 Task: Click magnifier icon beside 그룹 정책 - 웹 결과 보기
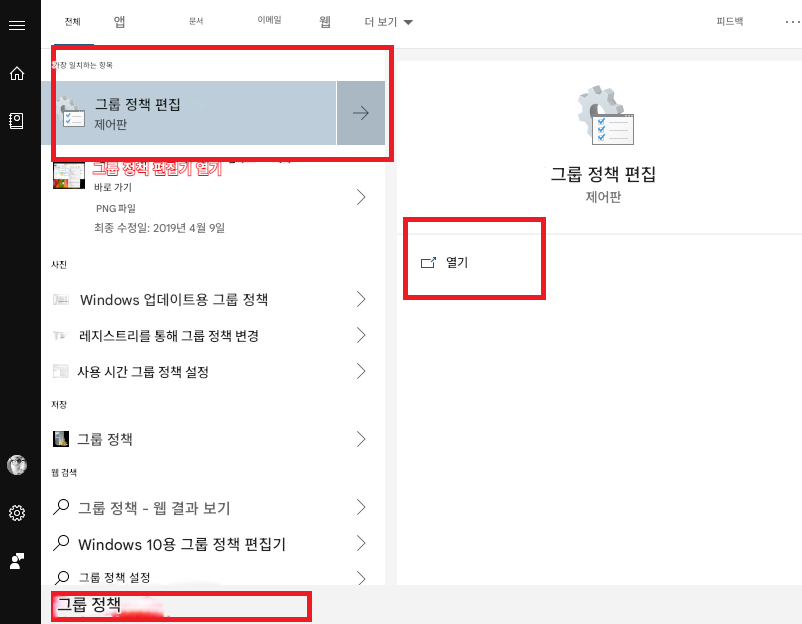click(x=61, y=507)
